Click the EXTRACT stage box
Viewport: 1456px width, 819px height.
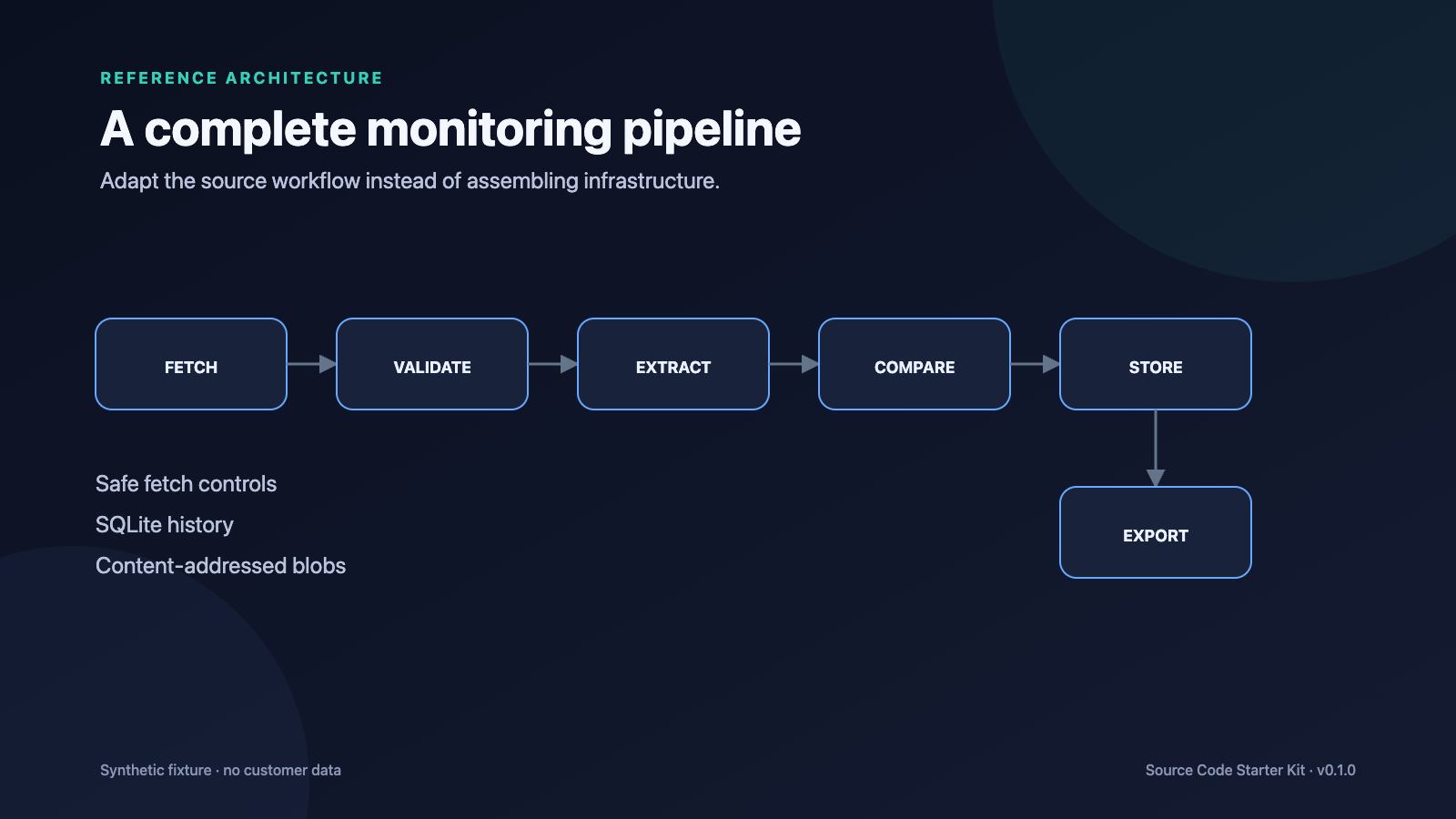(673, 364)
